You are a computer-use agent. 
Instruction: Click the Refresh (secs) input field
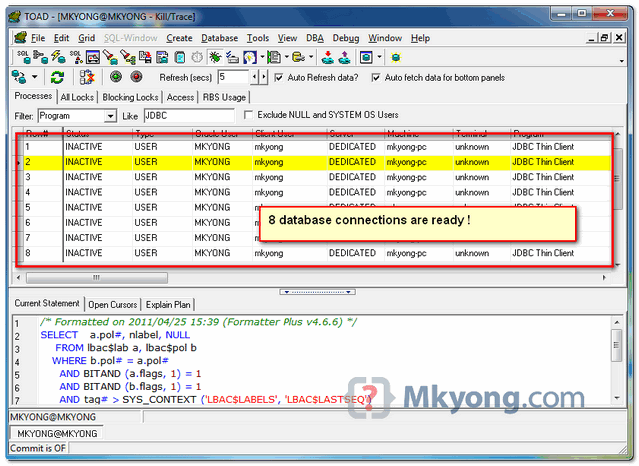(233, 77)
